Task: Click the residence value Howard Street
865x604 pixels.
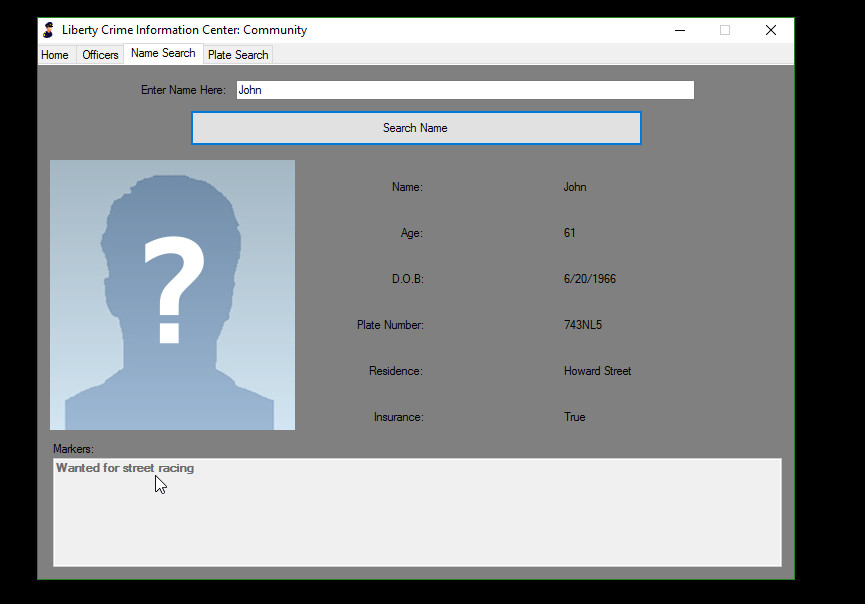Action: 597,371
